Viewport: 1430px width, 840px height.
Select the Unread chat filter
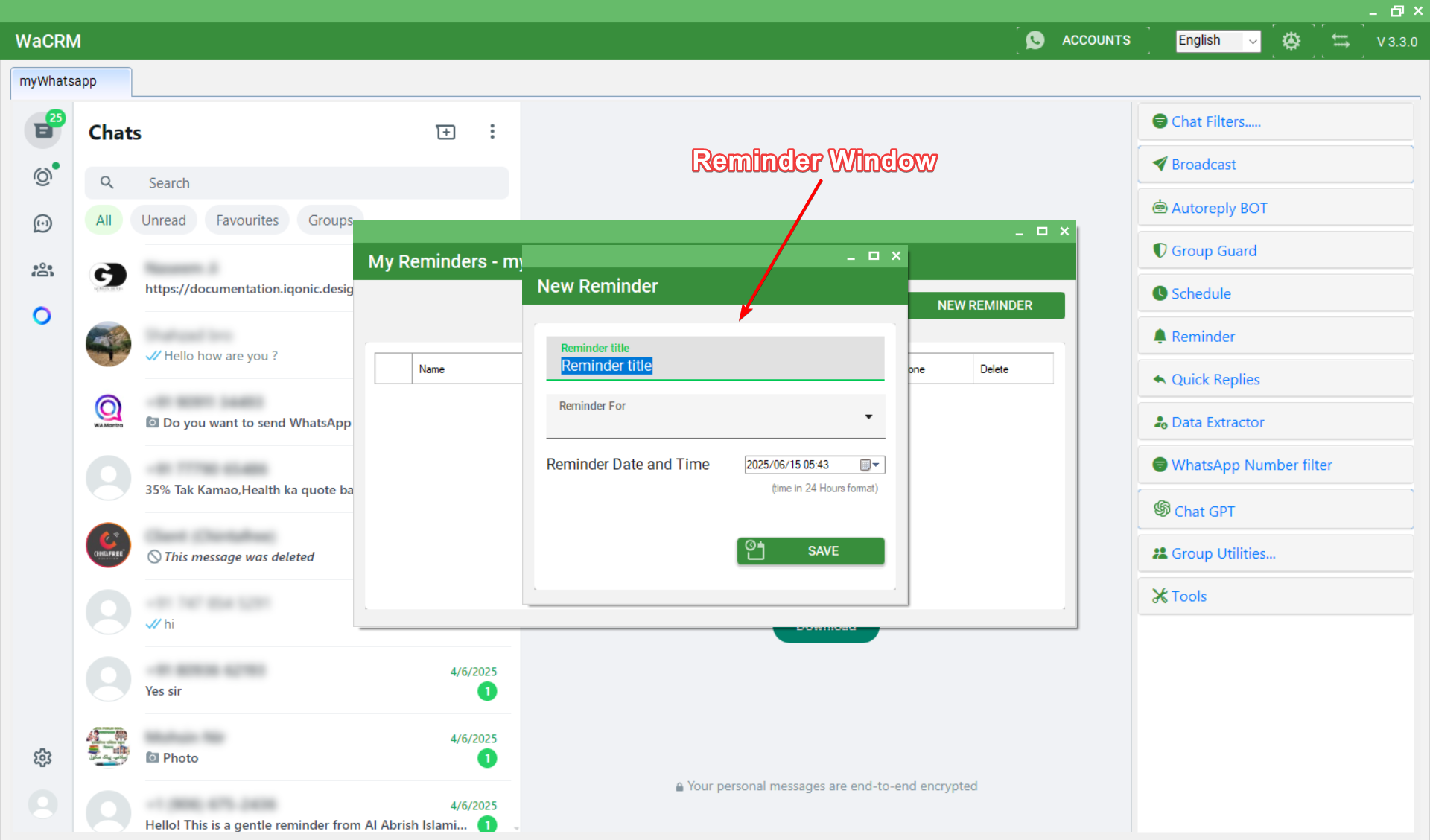pyautogui.click(x=163, y=220)
